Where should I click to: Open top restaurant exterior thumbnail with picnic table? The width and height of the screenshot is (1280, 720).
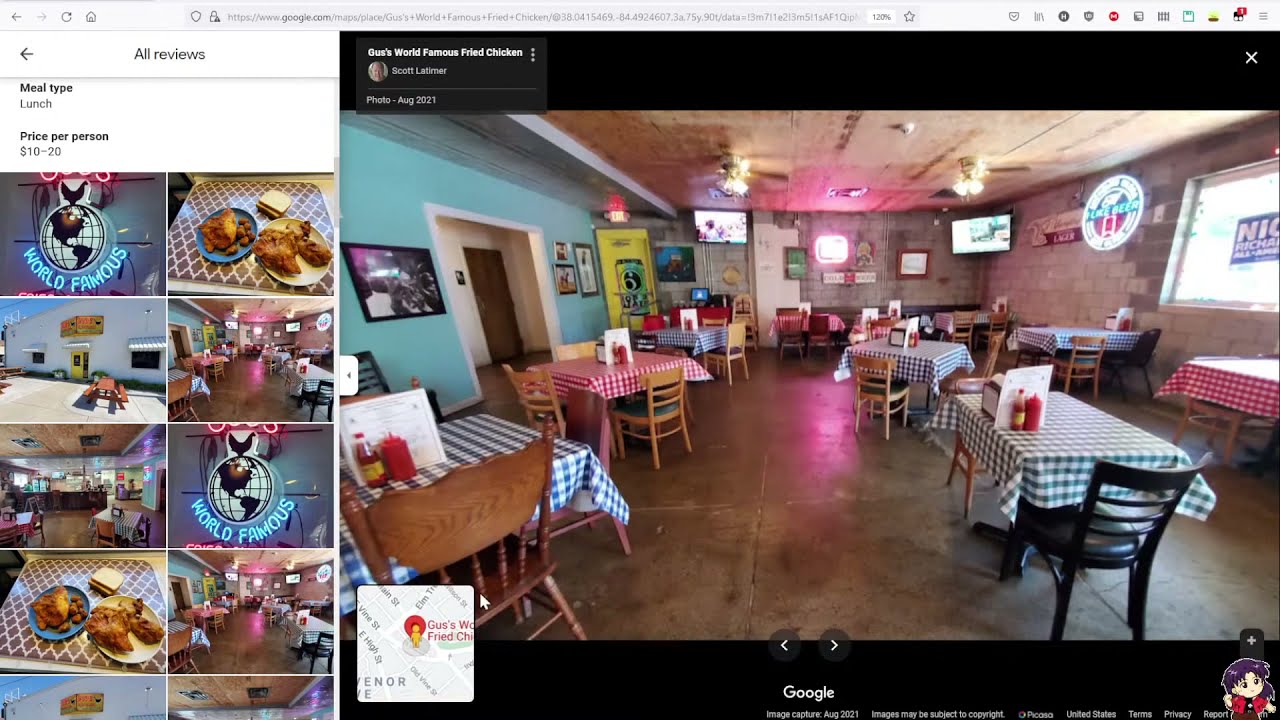pos(83,360)
